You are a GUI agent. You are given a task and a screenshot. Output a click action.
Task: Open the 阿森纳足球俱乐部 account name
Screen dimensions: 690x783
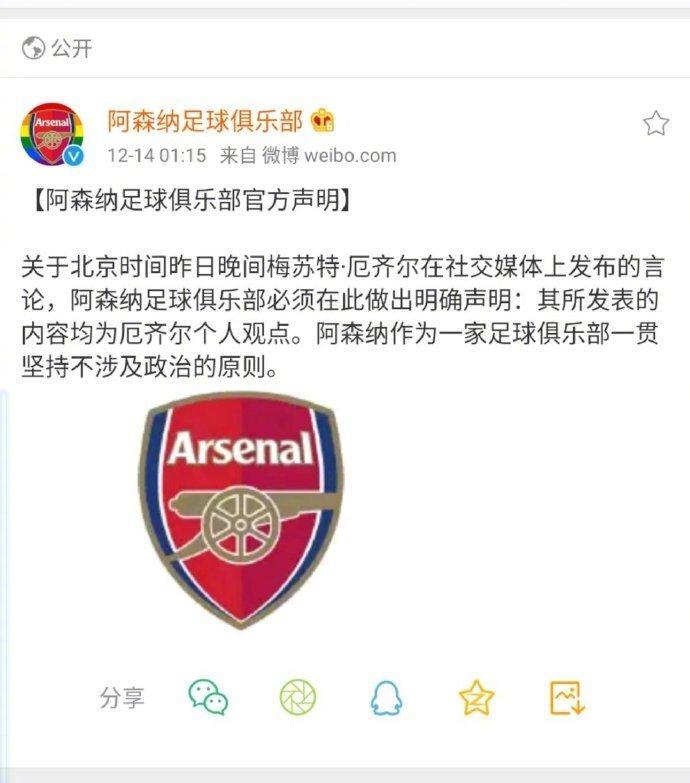pos(205,121)
